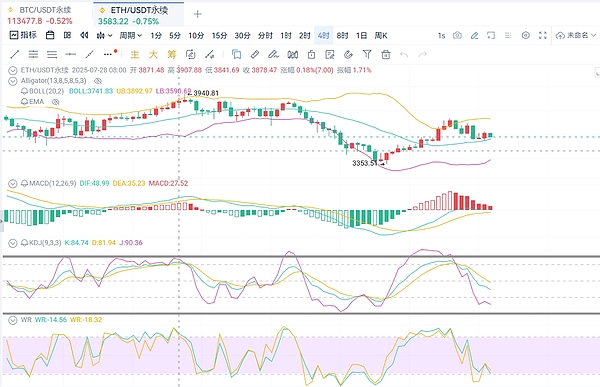Select the 1日 timeframe button
Image resolution: width=600 pixels, height=387 pixels.
pyautogui.click(x=362, y=36)
